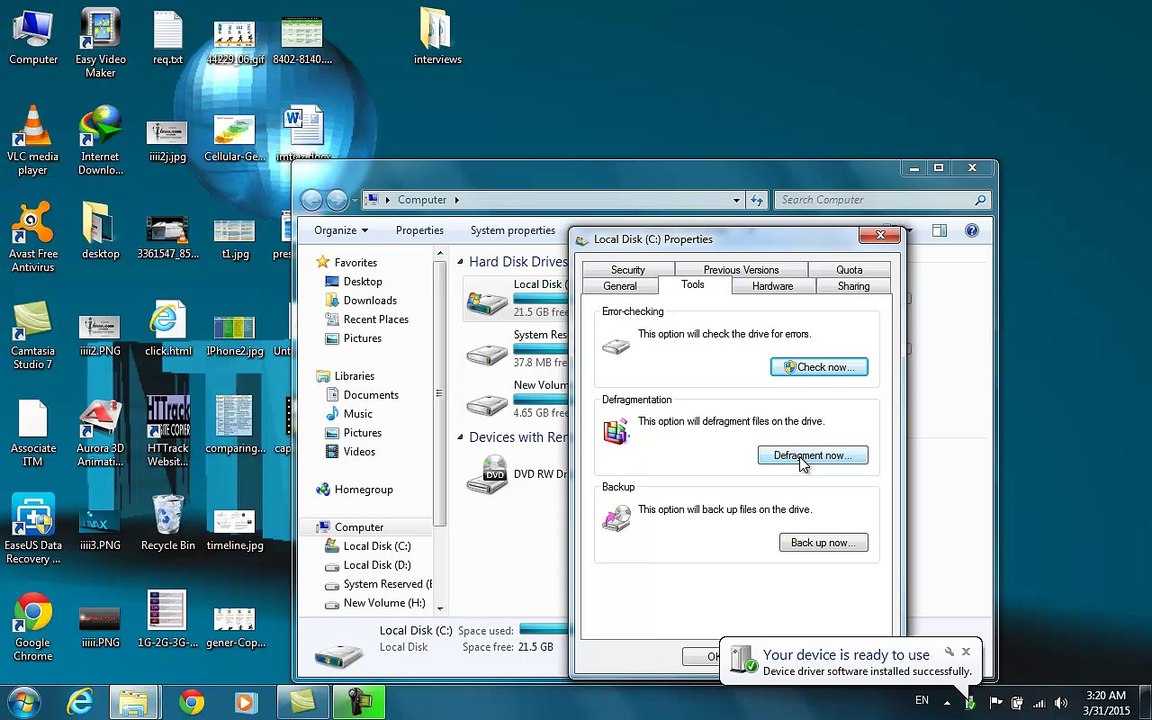Click Internet Explorer in the taskbar

[x=79, y=702]
